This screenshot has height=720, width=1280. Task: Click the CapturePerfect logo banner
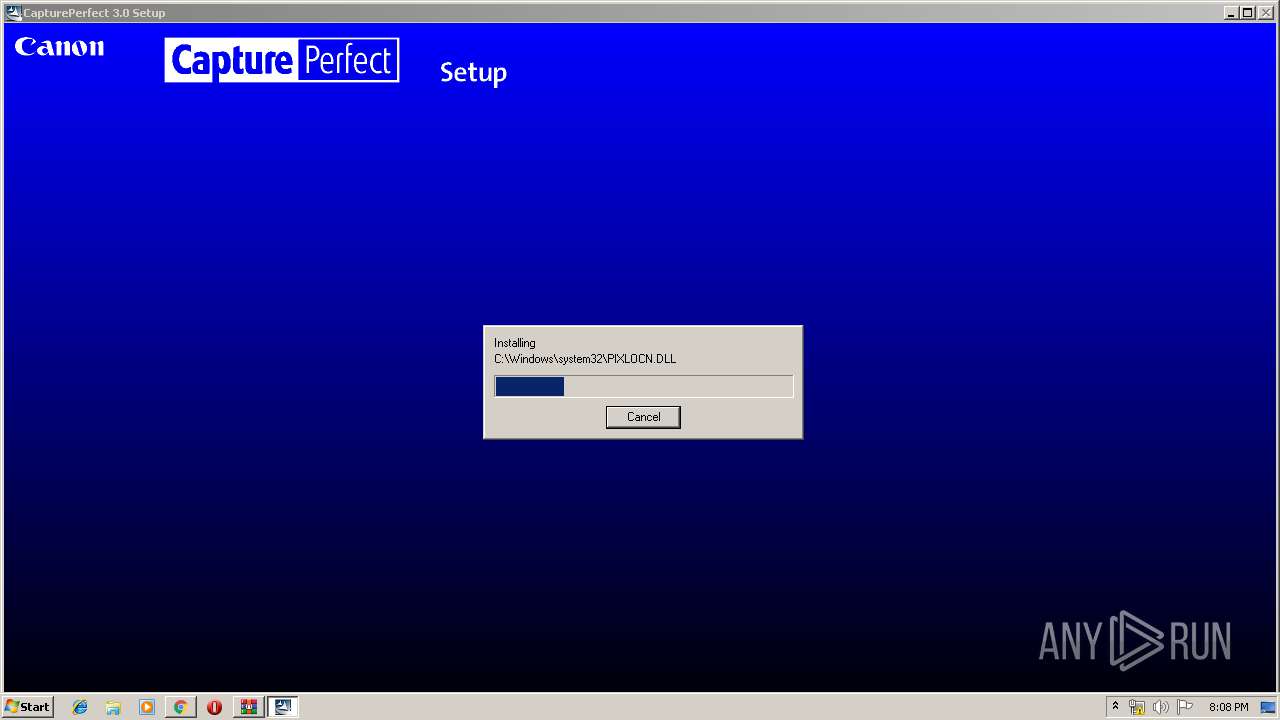(x=282, y=60)
